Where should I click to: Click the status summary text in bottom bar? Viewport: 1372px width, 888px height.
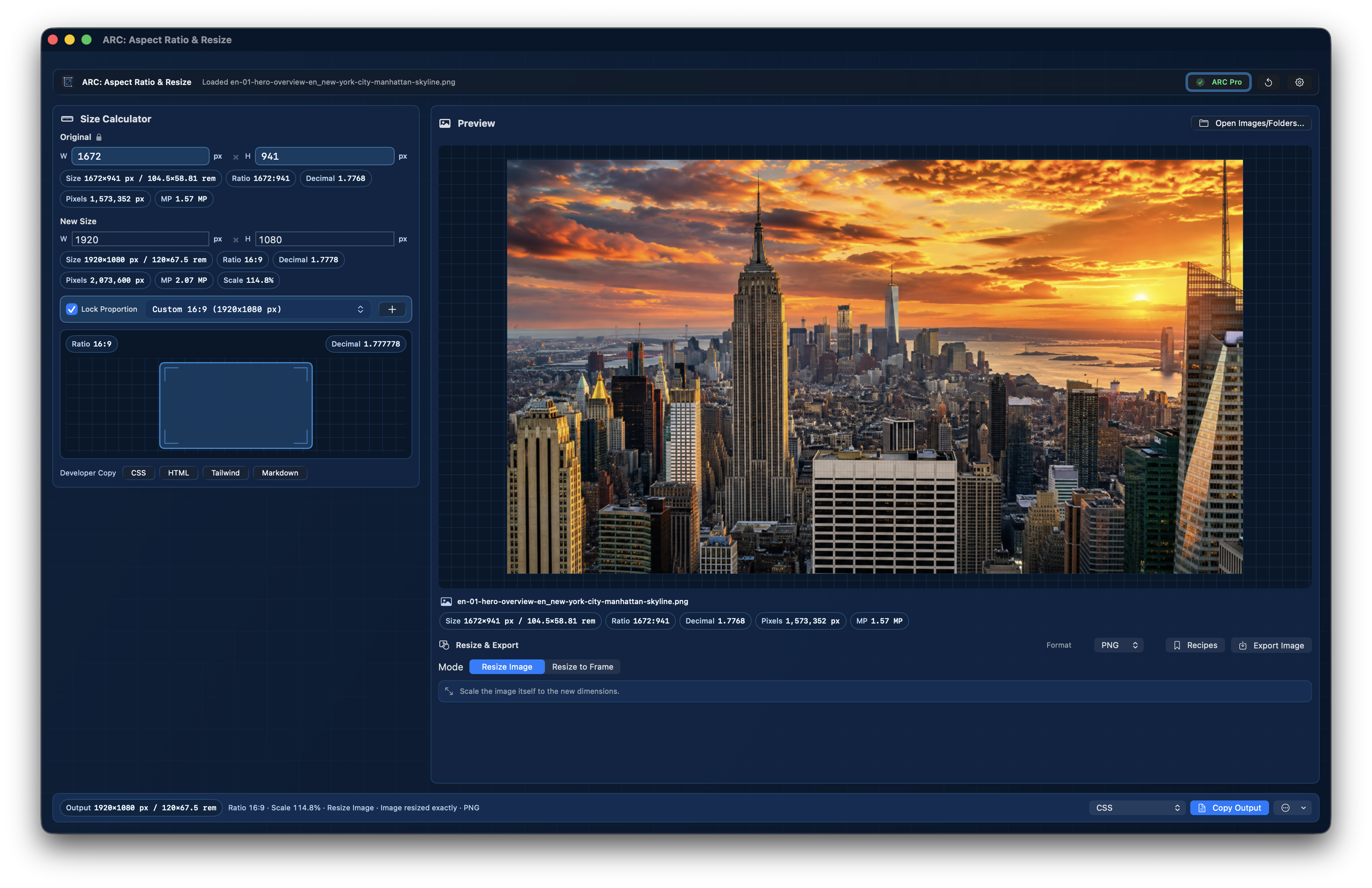pos(353,808)
